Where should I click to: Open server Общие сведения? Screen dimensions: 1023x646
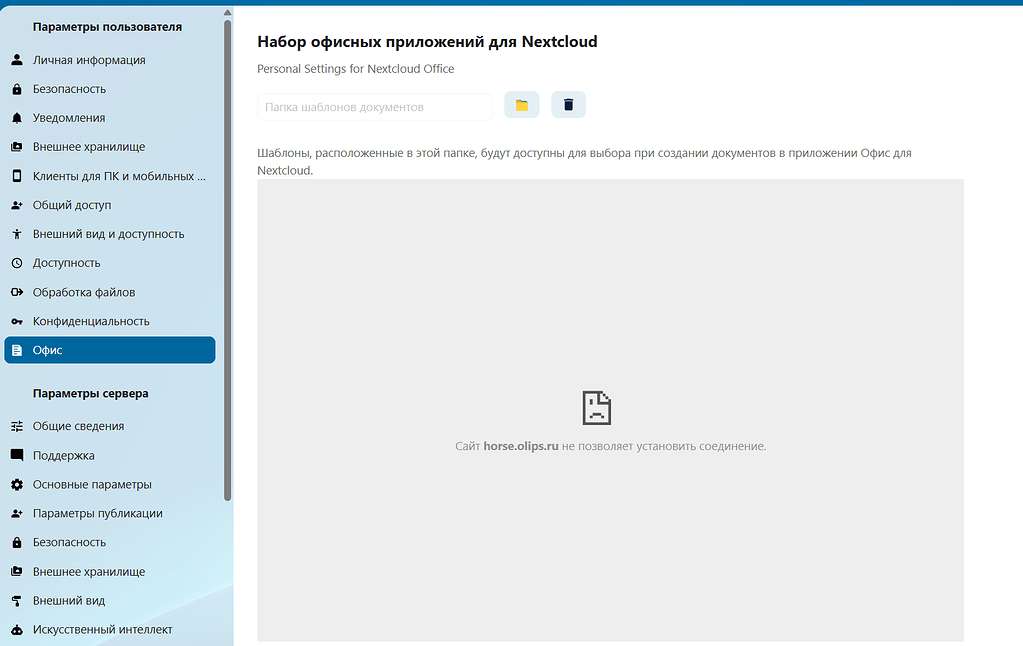(x=110, y=426)
